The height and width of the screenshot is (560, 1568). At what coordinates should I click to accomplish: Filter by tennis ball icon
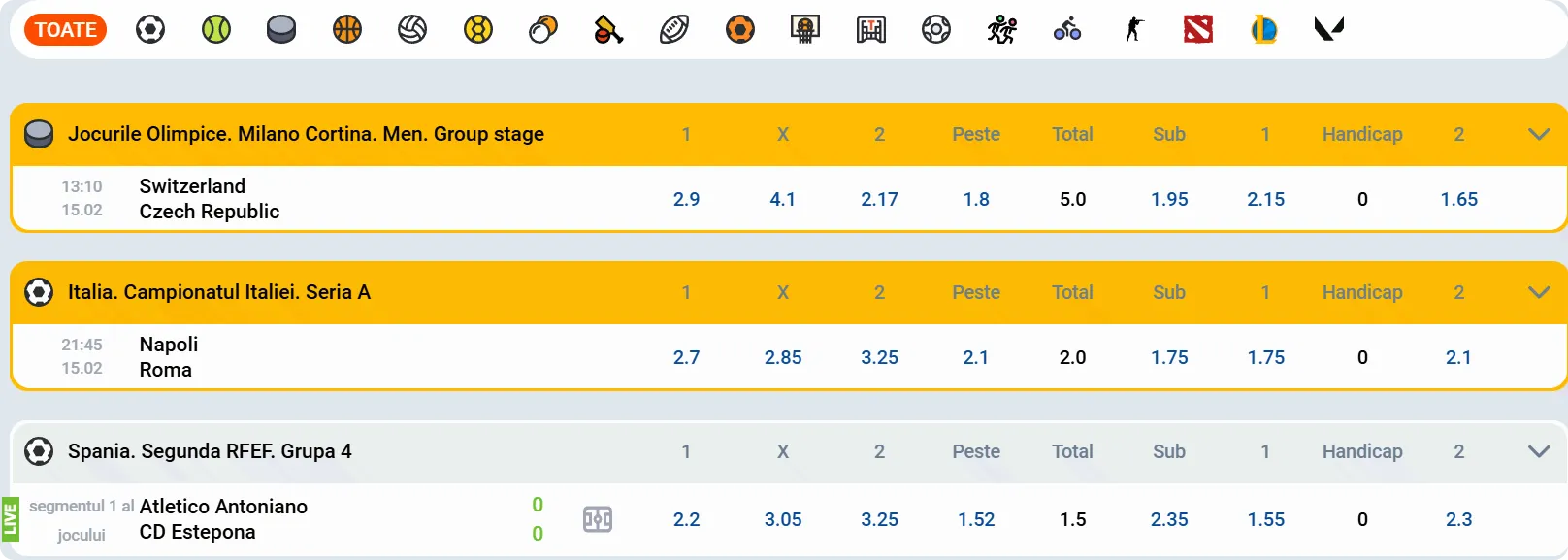[x=216, y=30]
